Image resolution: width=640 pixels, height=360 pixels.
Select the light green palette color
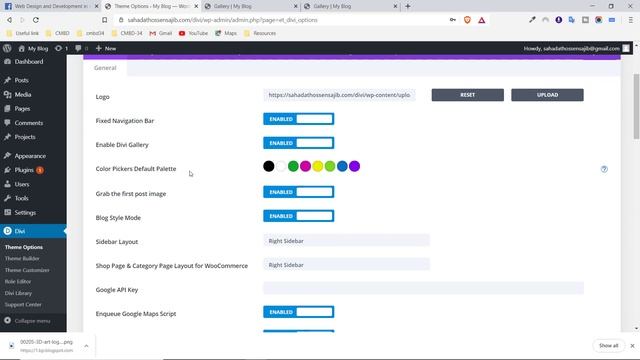(x=330, y=166)
